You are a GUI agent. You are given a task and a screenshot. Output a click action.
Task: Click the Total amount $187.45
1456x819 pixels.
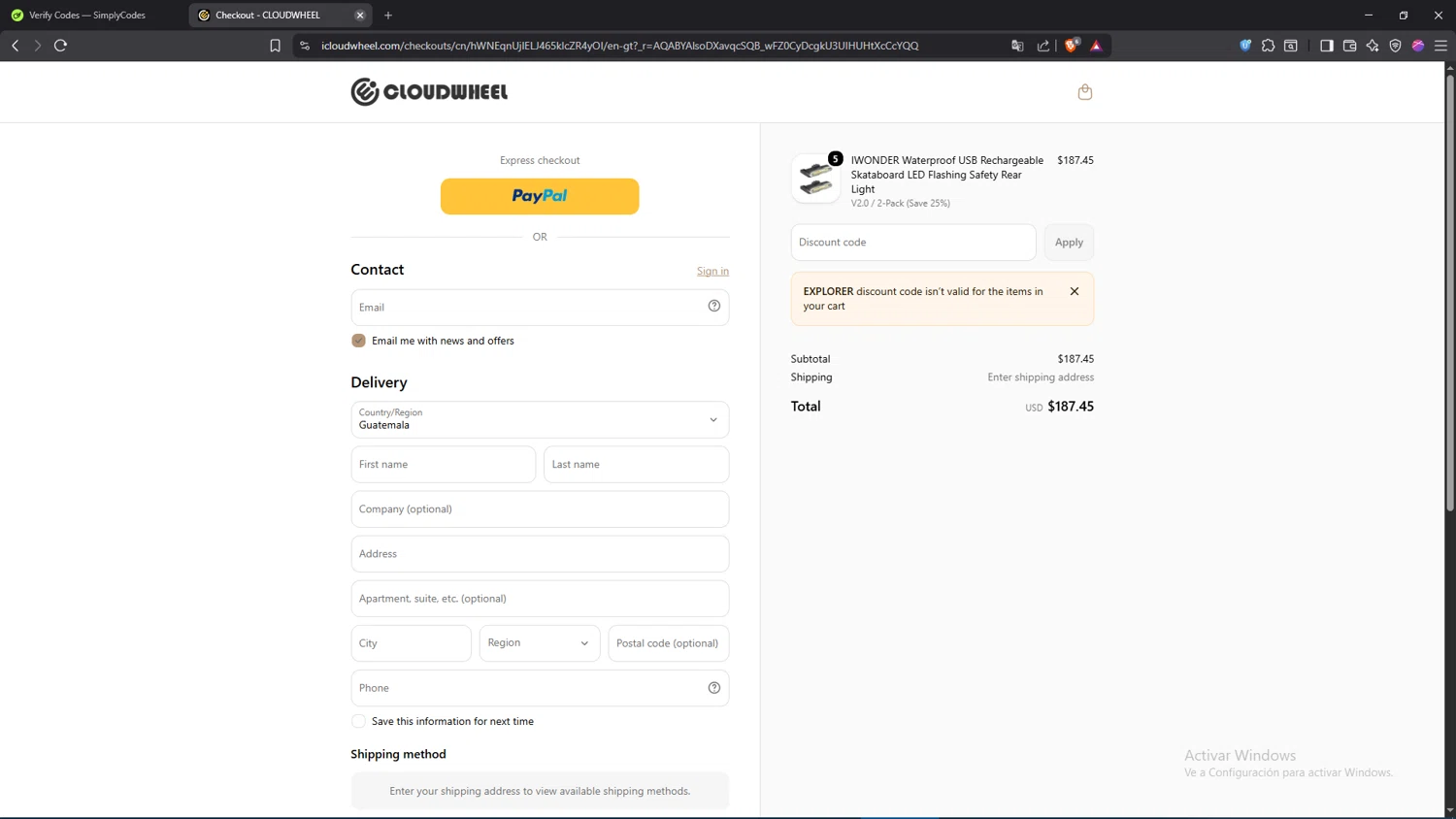click(x=1071, y=407)
